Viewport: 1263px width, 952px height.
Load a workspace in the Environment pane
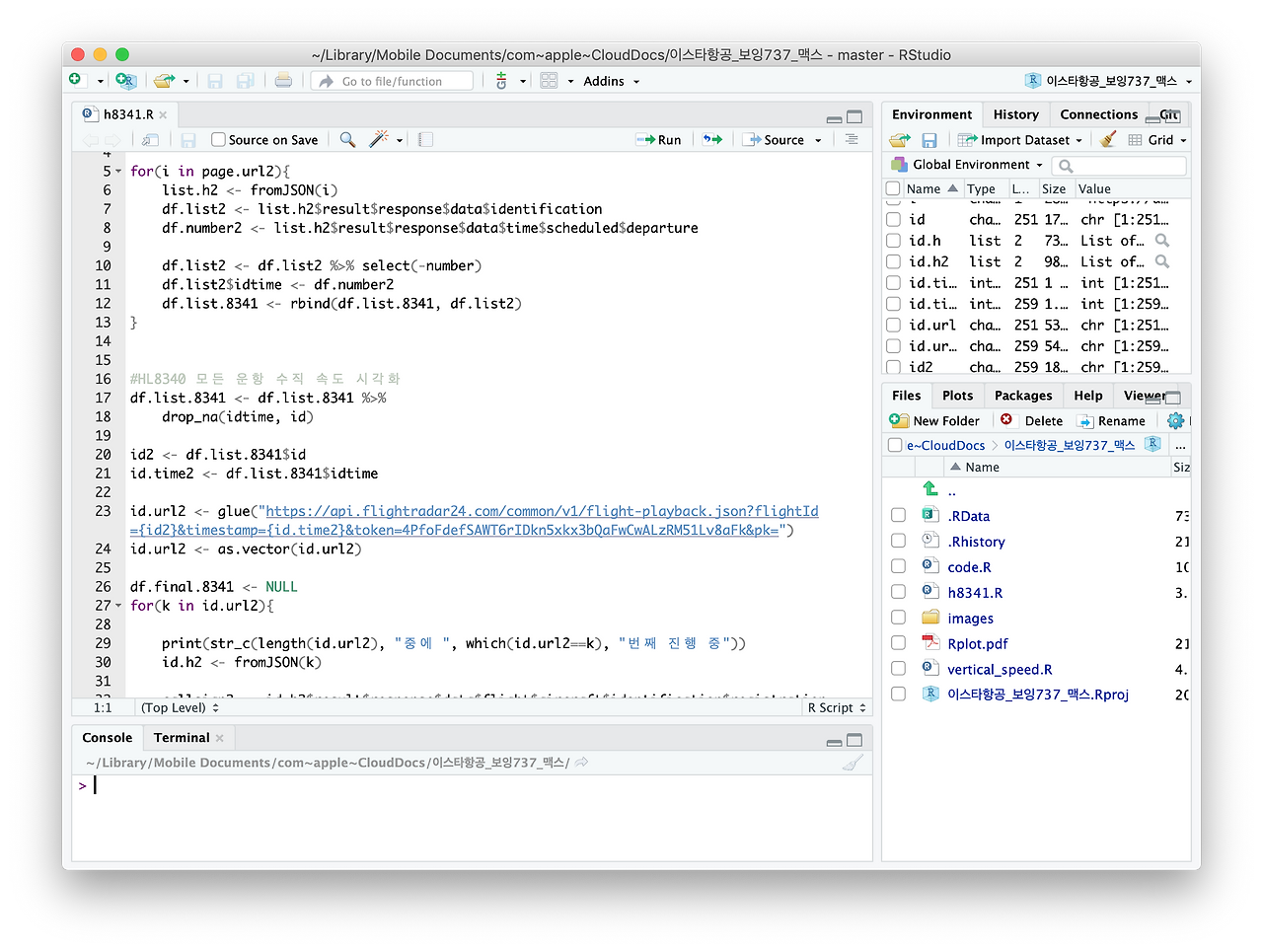(900, 140)
